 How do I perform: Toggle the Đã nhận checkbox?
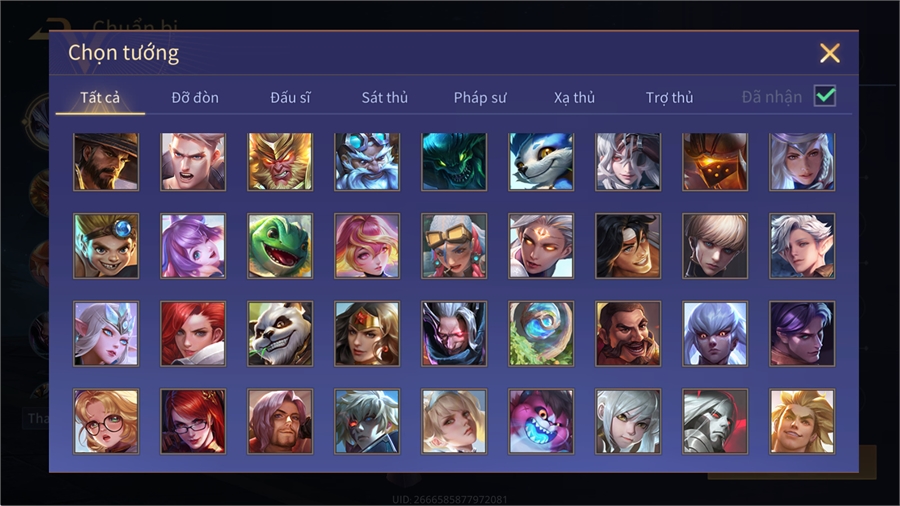click(x=825, y=96)
